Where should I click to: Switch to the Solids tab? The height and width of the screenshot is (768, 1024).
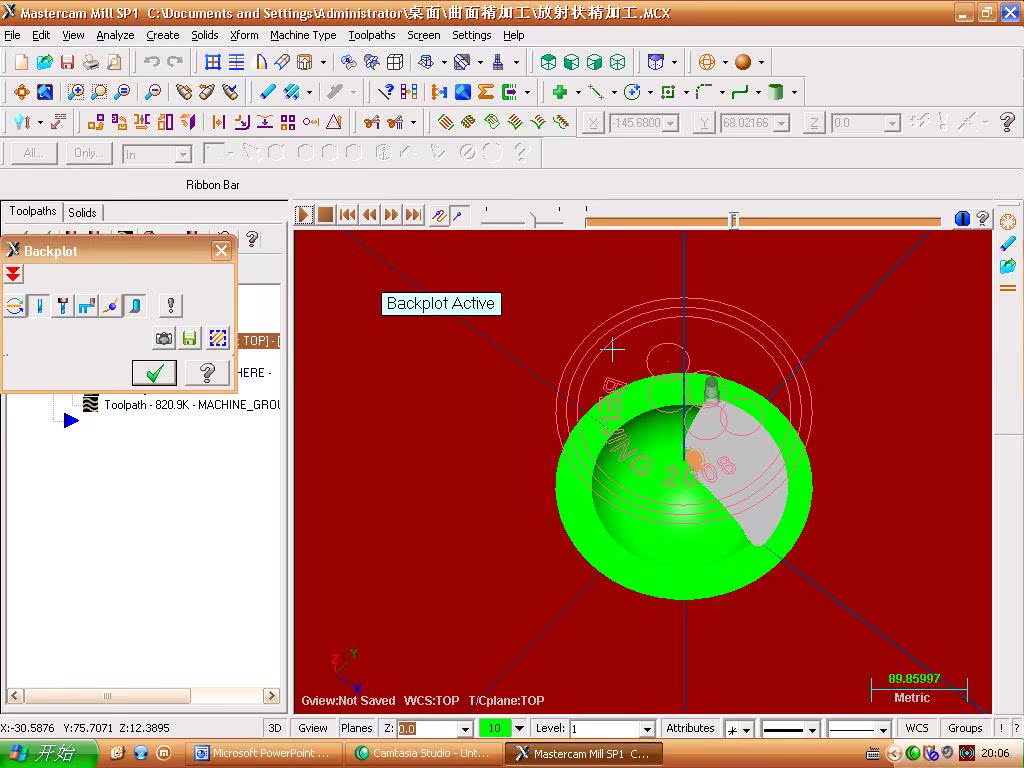82,212
